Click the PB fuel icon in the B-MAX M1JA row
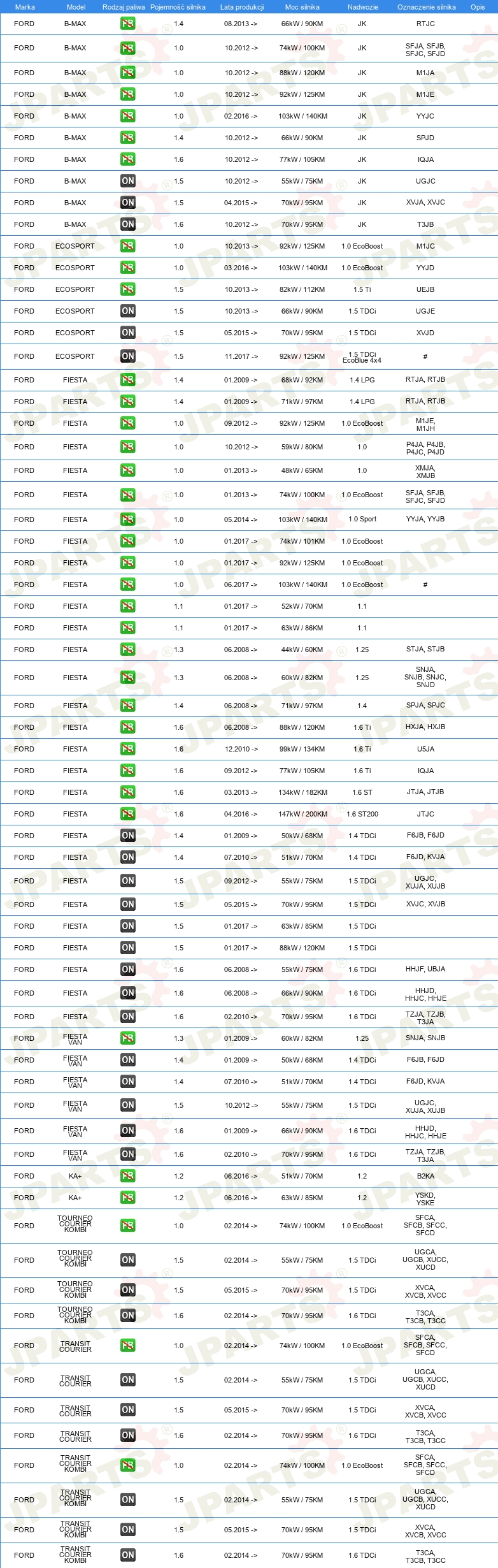498x1568 pixels. point(127,73)
